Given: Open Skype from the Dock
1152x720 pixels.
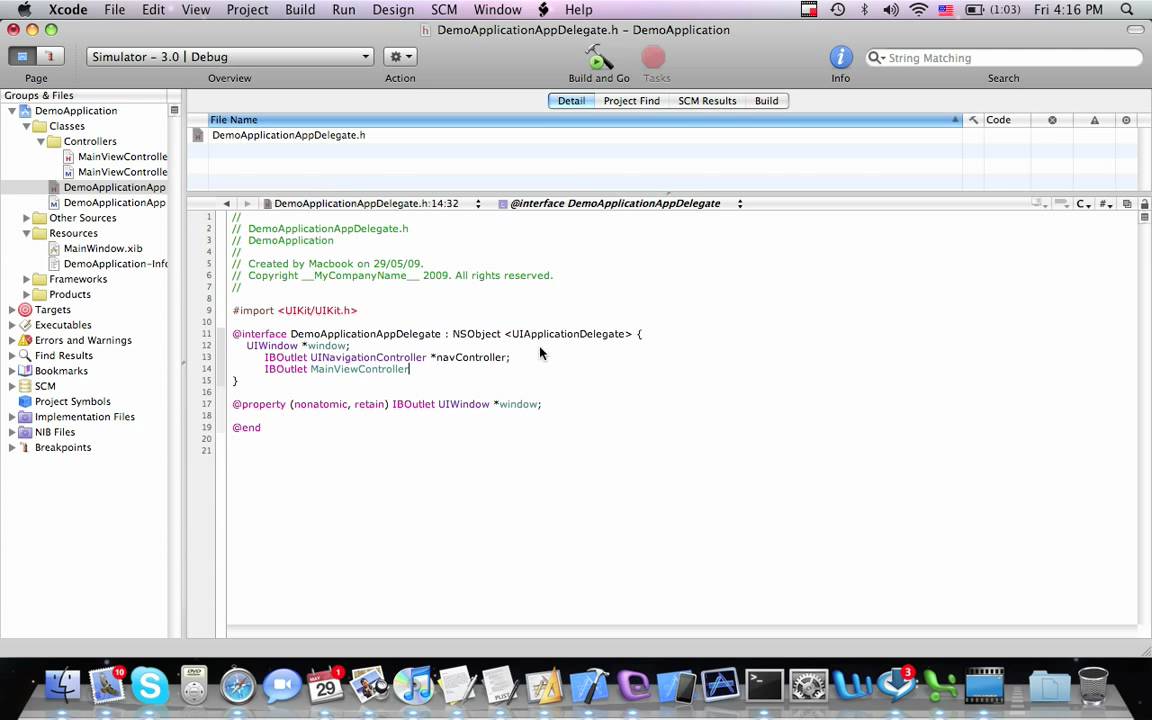Looking at the screenshot, I should (x=150, y=685).
